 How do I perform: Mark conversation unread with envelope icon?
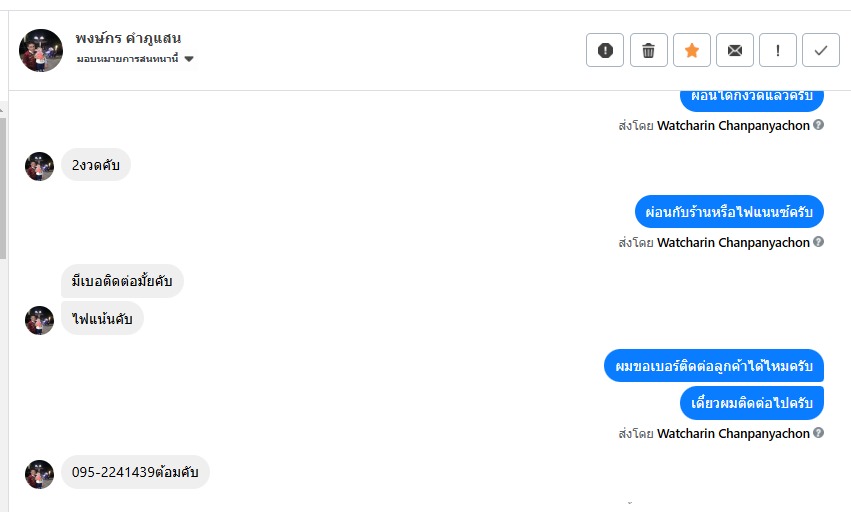point(735,50)
